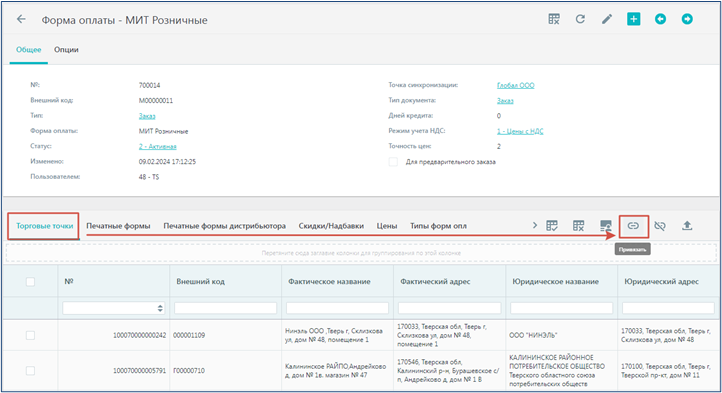Focus the № column filter field
Screen dimensions: 722x393
[x=113, y=308]
